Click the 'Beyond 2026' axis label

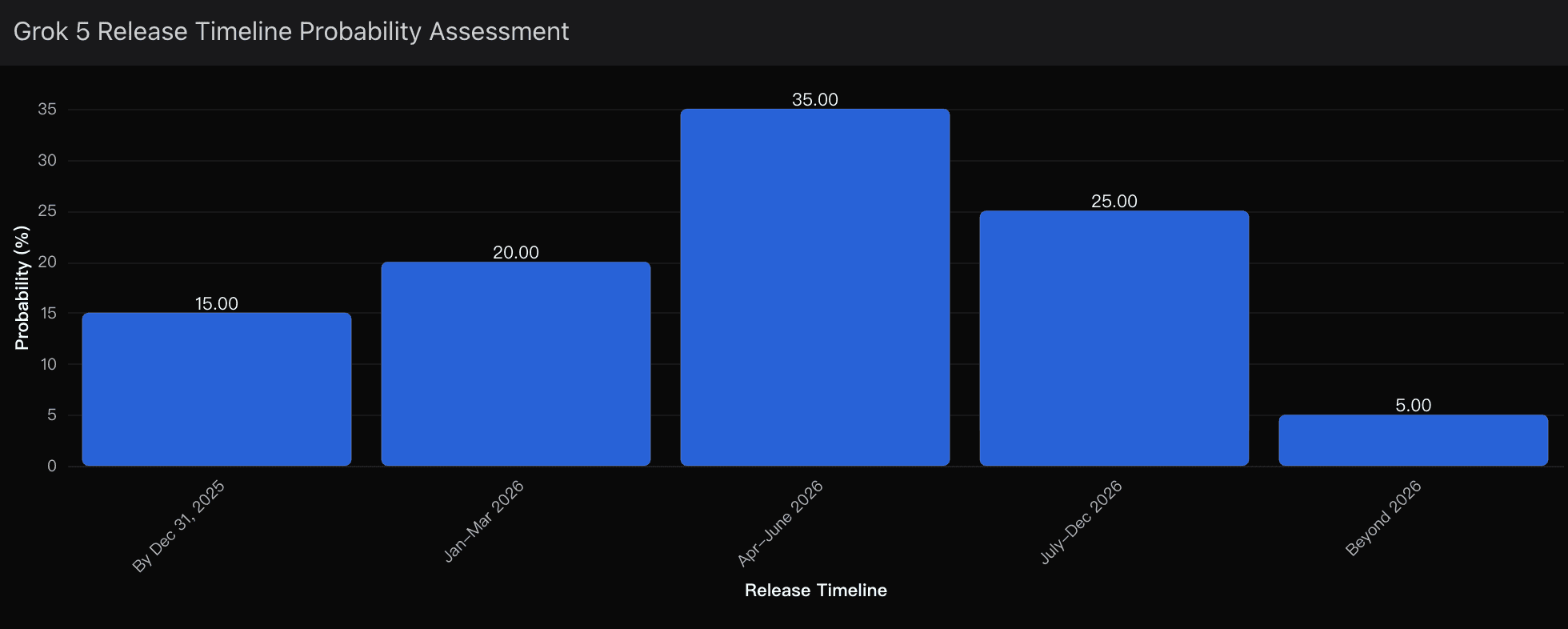click(1383, 518)
